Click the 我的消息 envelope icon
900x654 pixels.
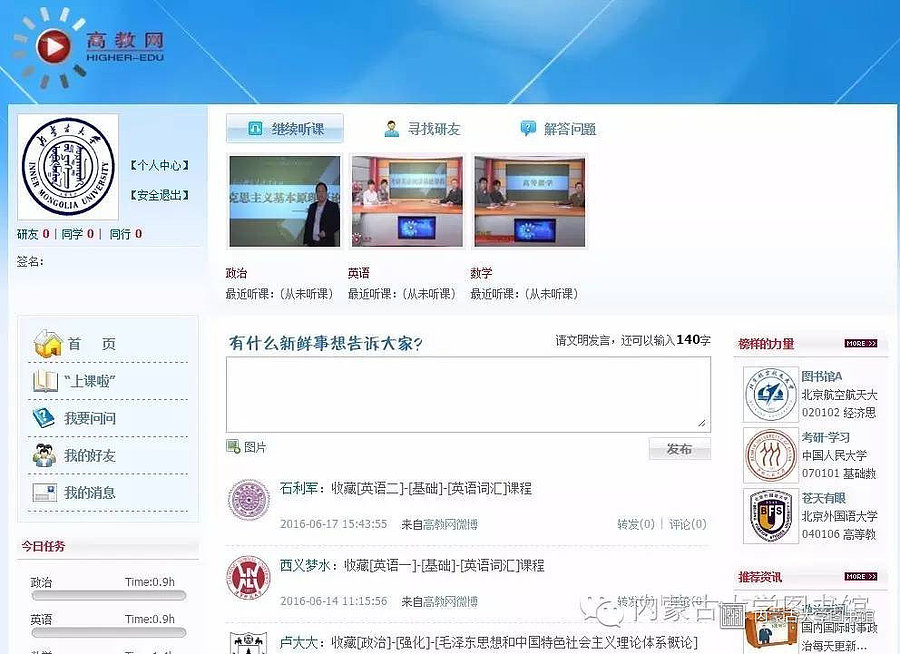pos(45,493)
